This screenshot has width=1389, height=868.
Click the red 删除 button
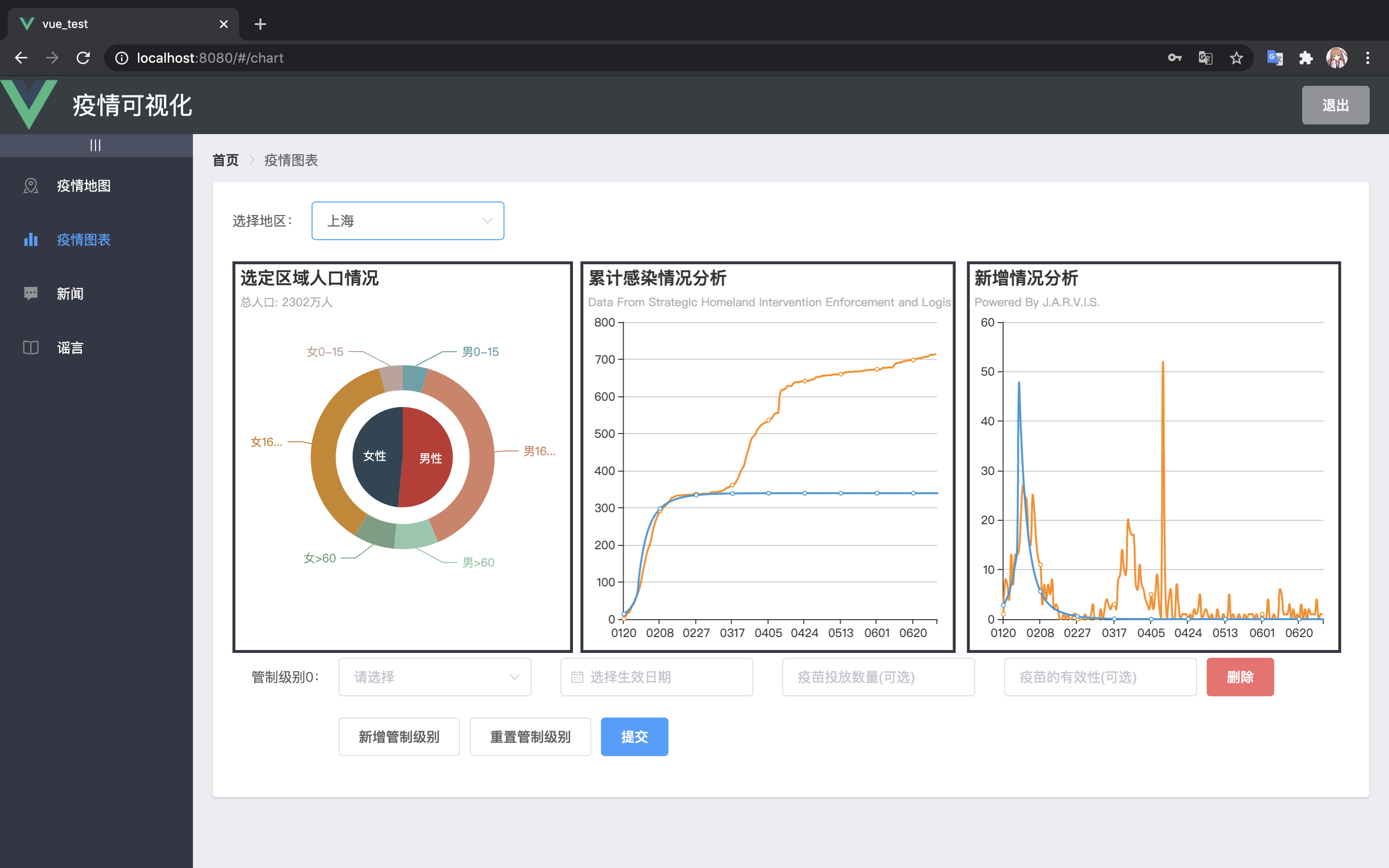tap(1240, 677)
